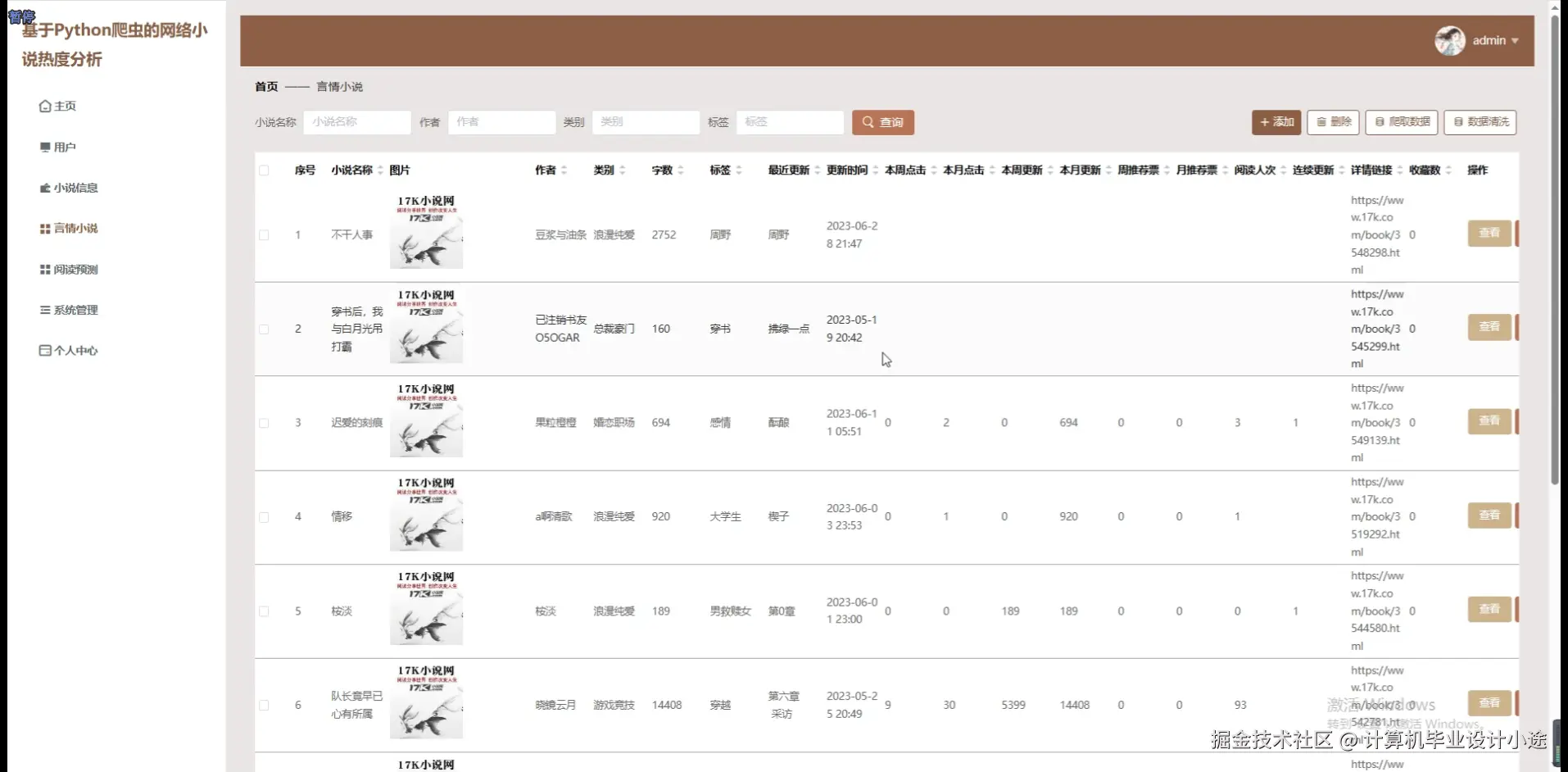Select the checkbox for 情移 row
The image size is (1568, 772).
click(x=264, y=517)
